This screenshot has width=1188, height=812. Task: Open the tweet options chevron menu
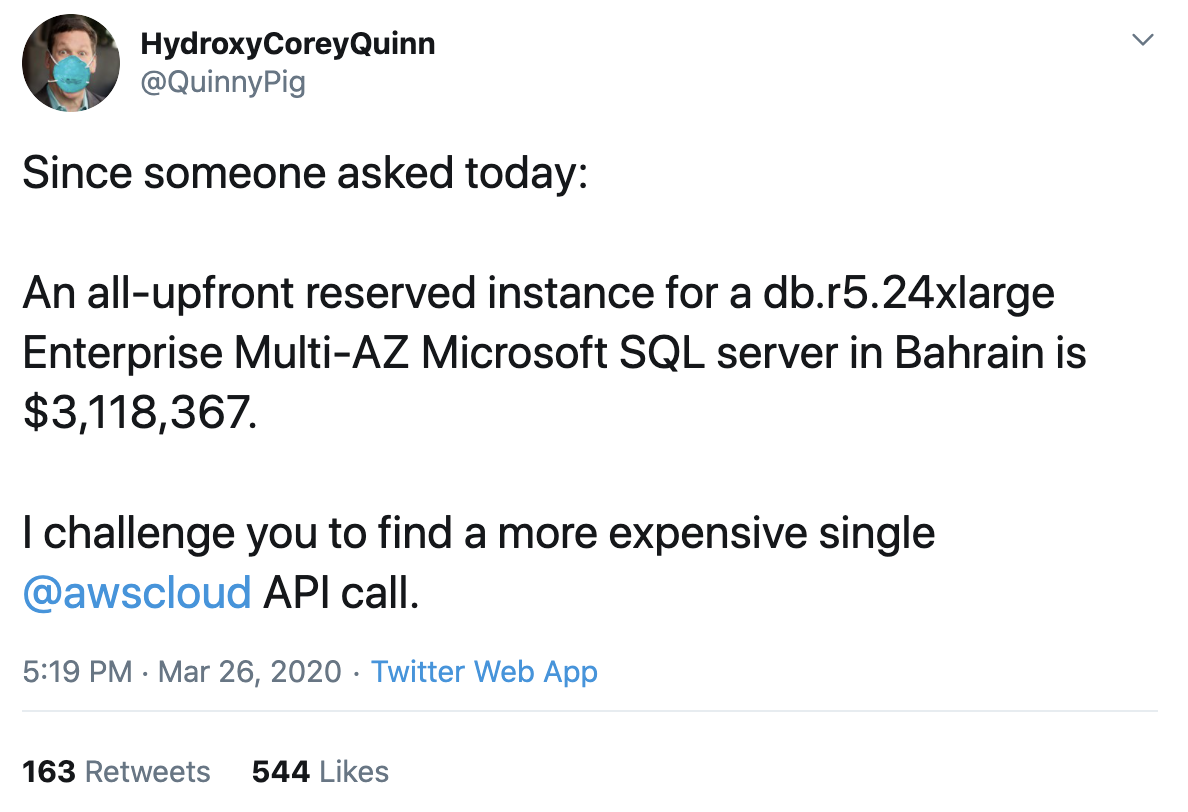[x=1142, y=39]
